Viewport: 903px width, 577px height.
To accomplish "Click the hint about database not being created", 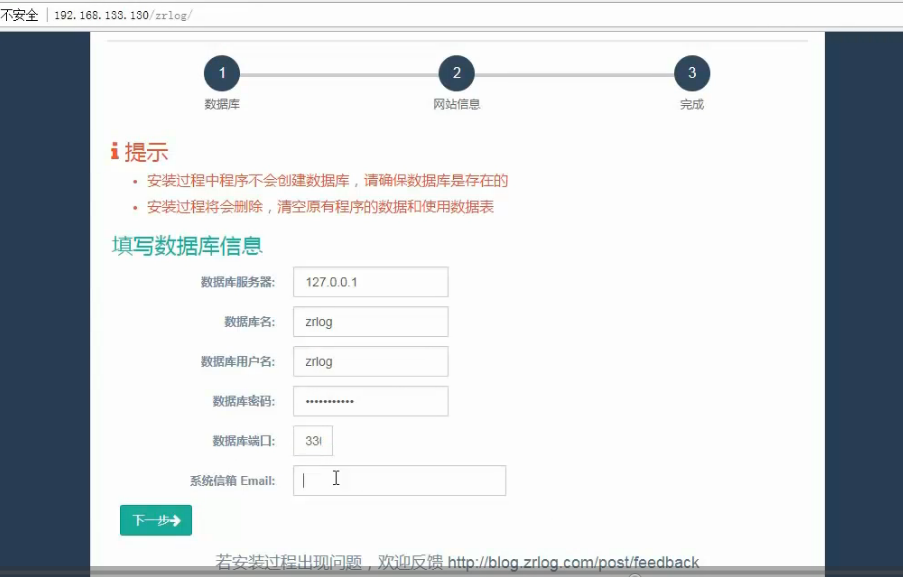I will (327, 181).
